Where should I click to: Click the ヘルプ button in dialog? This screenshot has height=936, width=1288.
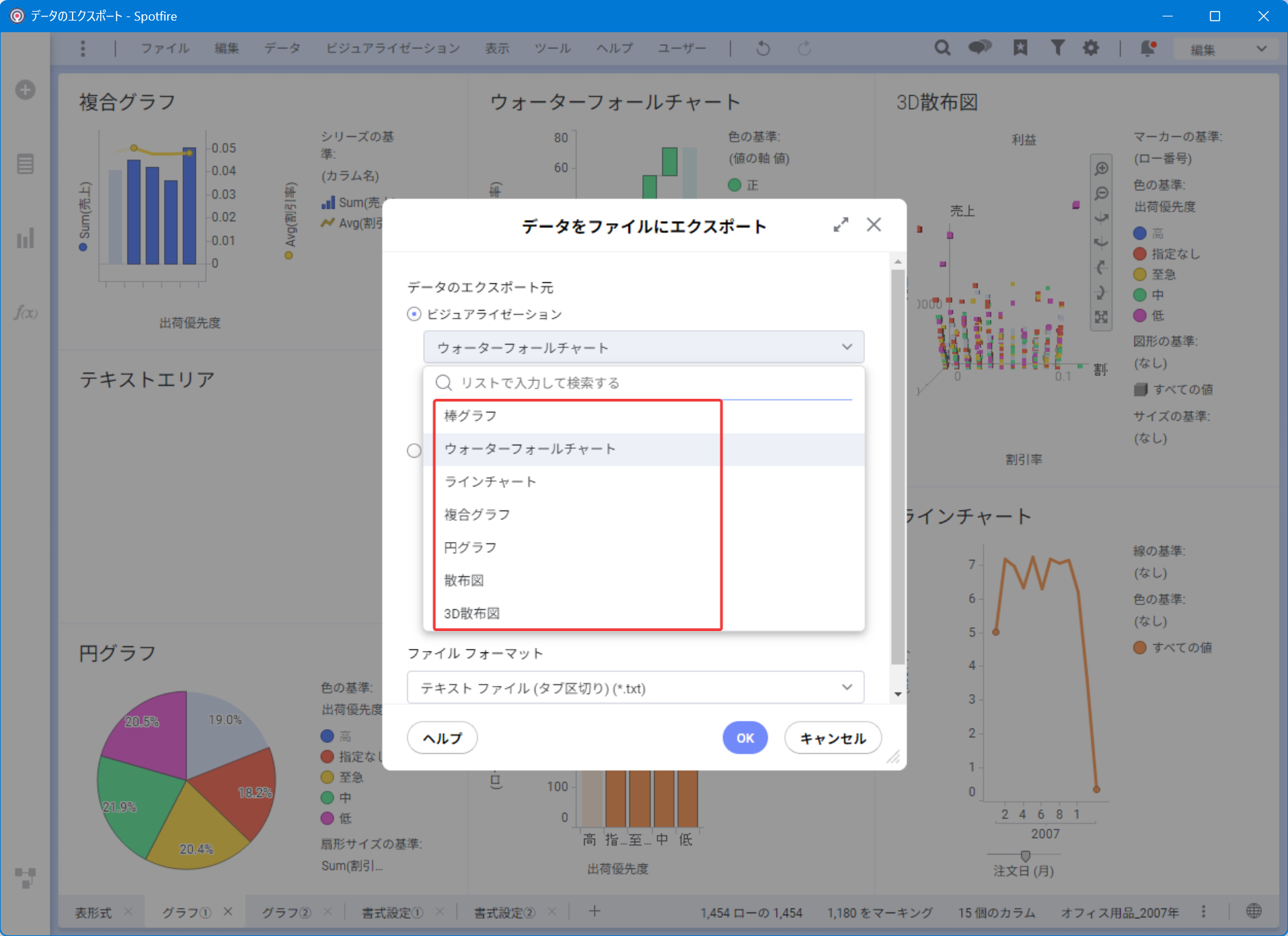point(442,738)
